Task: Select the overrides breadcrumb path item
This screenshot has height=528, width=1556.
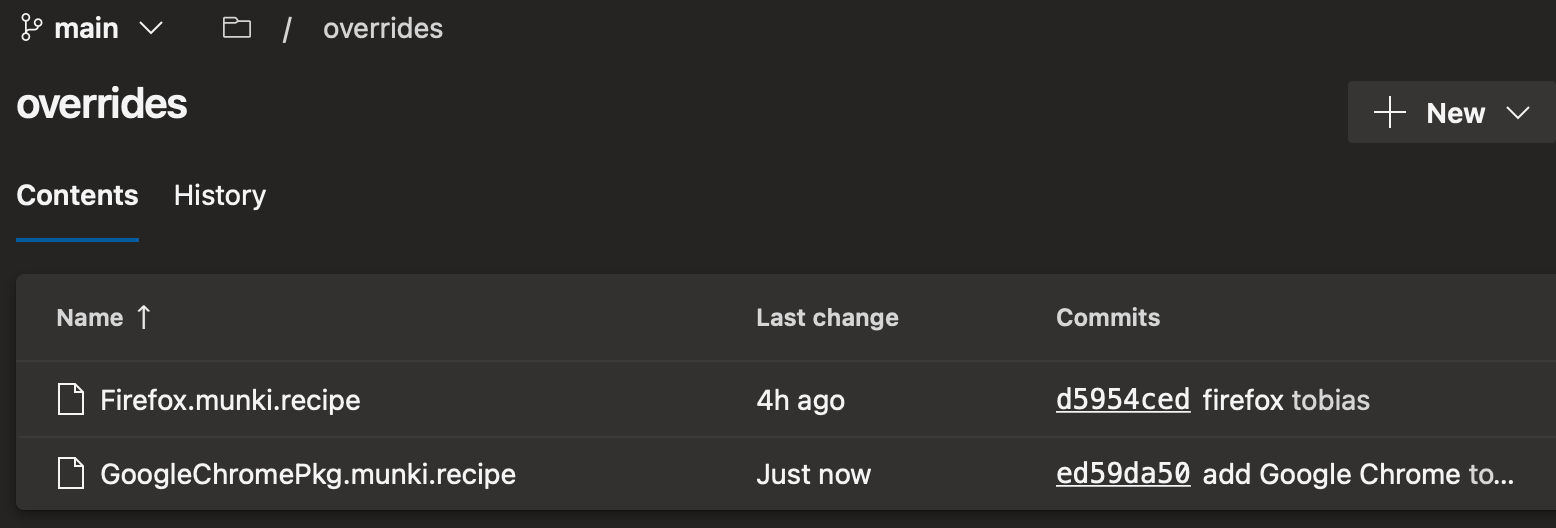Action: [x=382, y=29]
